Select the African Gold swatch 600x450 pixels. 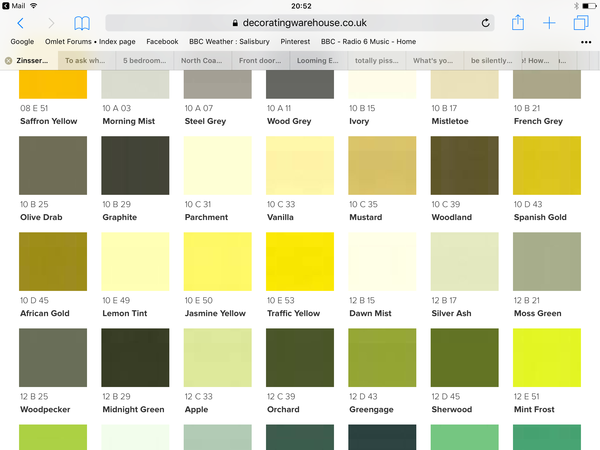pyautogui.click(x=53, y=261)
